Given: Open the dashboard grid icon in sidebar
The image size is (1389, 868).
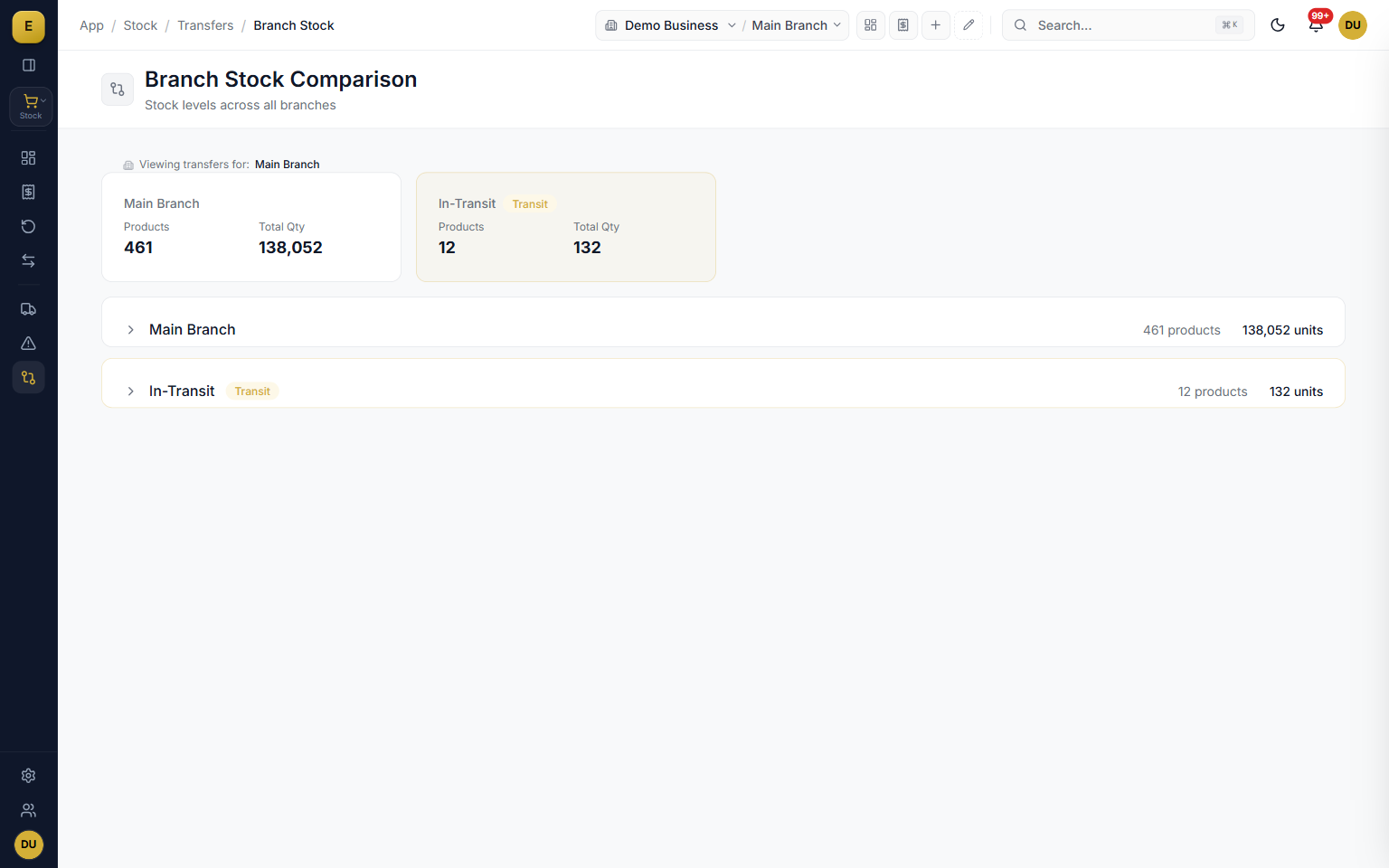Looking at the screenshot, I should tap(29, 158).
